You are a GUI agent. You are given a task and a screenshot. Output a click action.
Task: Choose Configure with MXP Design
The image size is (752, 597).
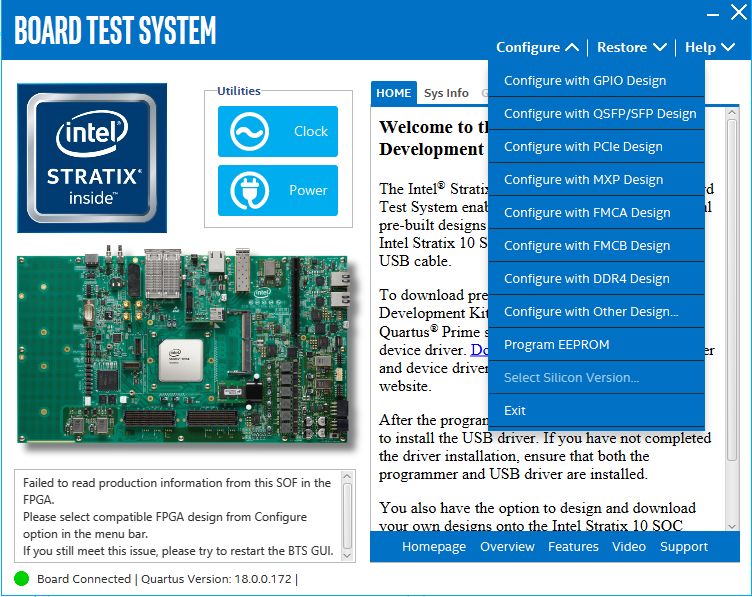pyautogui.click(x=596, y=180)
